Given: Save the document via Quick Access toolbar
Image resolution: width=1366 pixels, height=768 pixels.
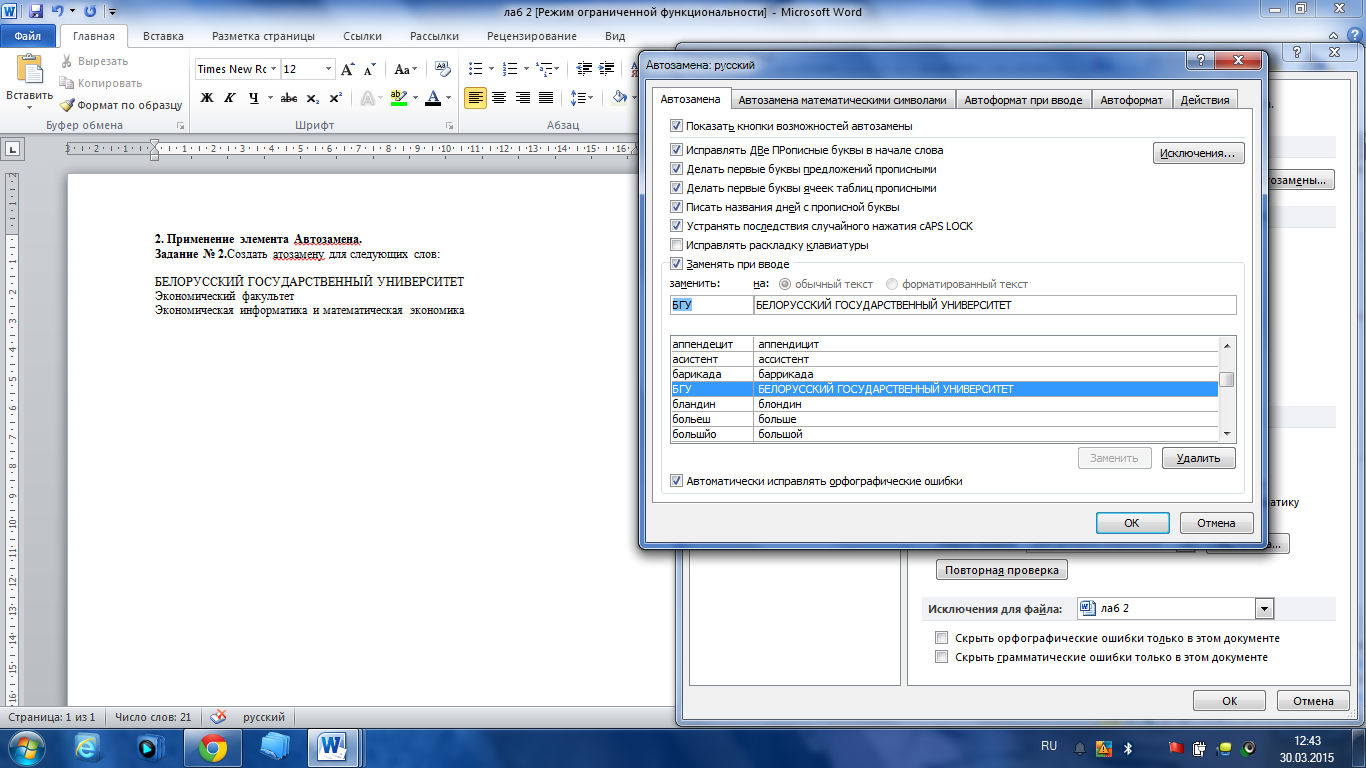Looking at the screenshot, I should click(36, 12).
